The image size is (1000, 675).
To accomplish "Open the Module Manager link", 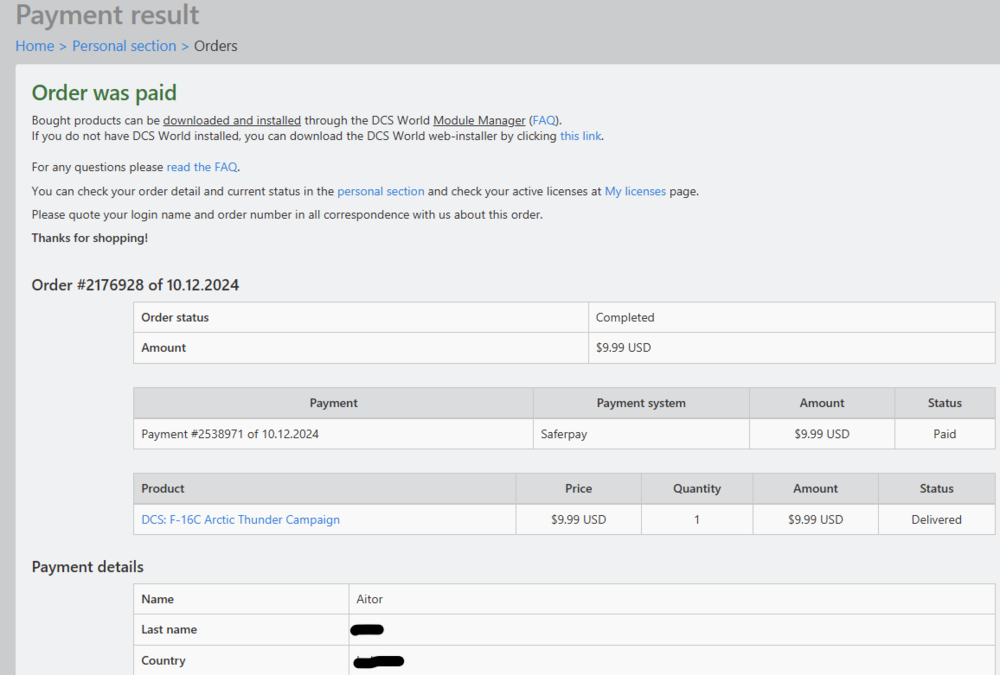I will pos(479,120).
